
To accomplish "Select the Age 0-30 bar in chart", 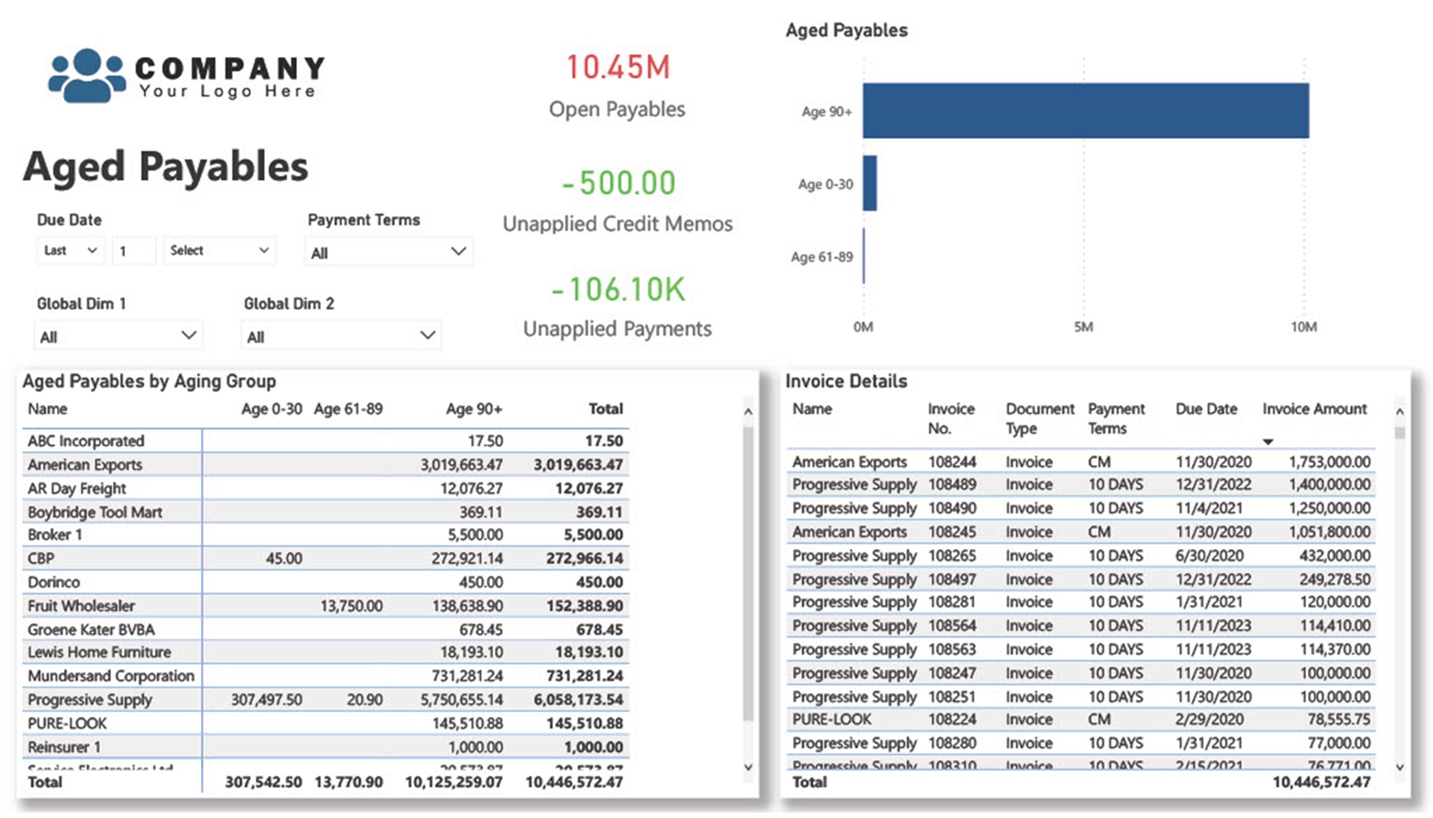I will pos(870,183).
